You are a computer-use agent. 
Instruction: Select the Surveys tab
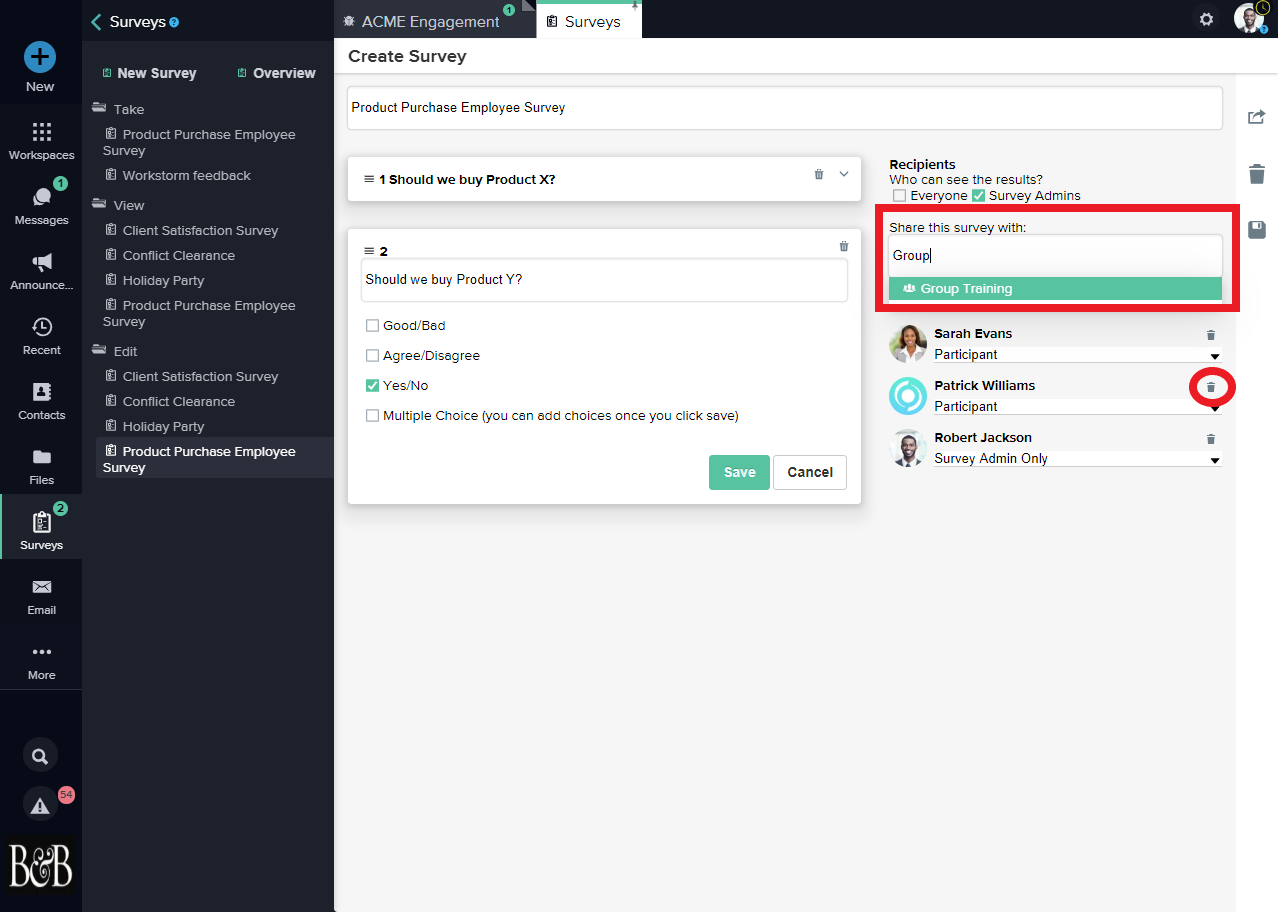[x=590, y=21]
